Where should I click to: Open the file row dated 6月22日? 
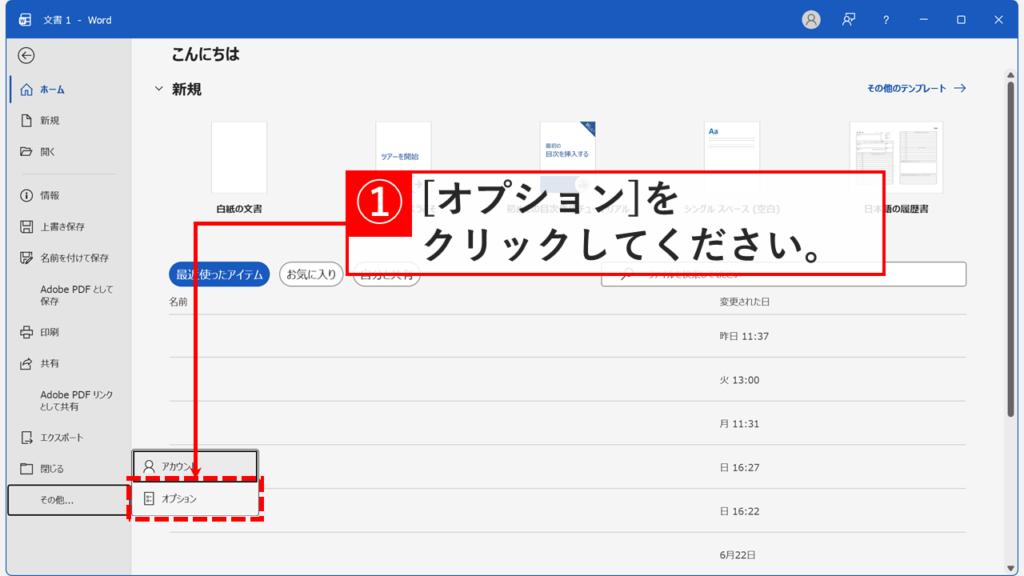pos(568,554)
